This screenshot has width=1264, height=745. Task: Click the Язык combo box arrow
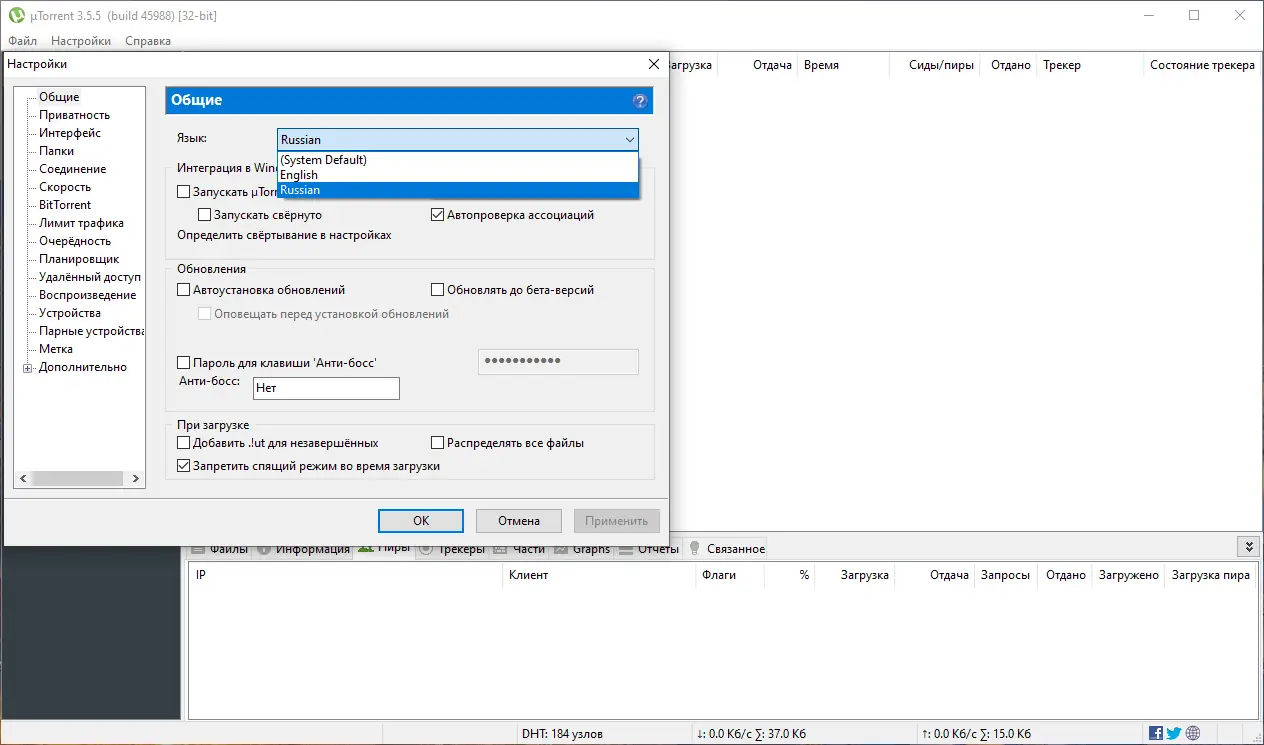[629, 140]
